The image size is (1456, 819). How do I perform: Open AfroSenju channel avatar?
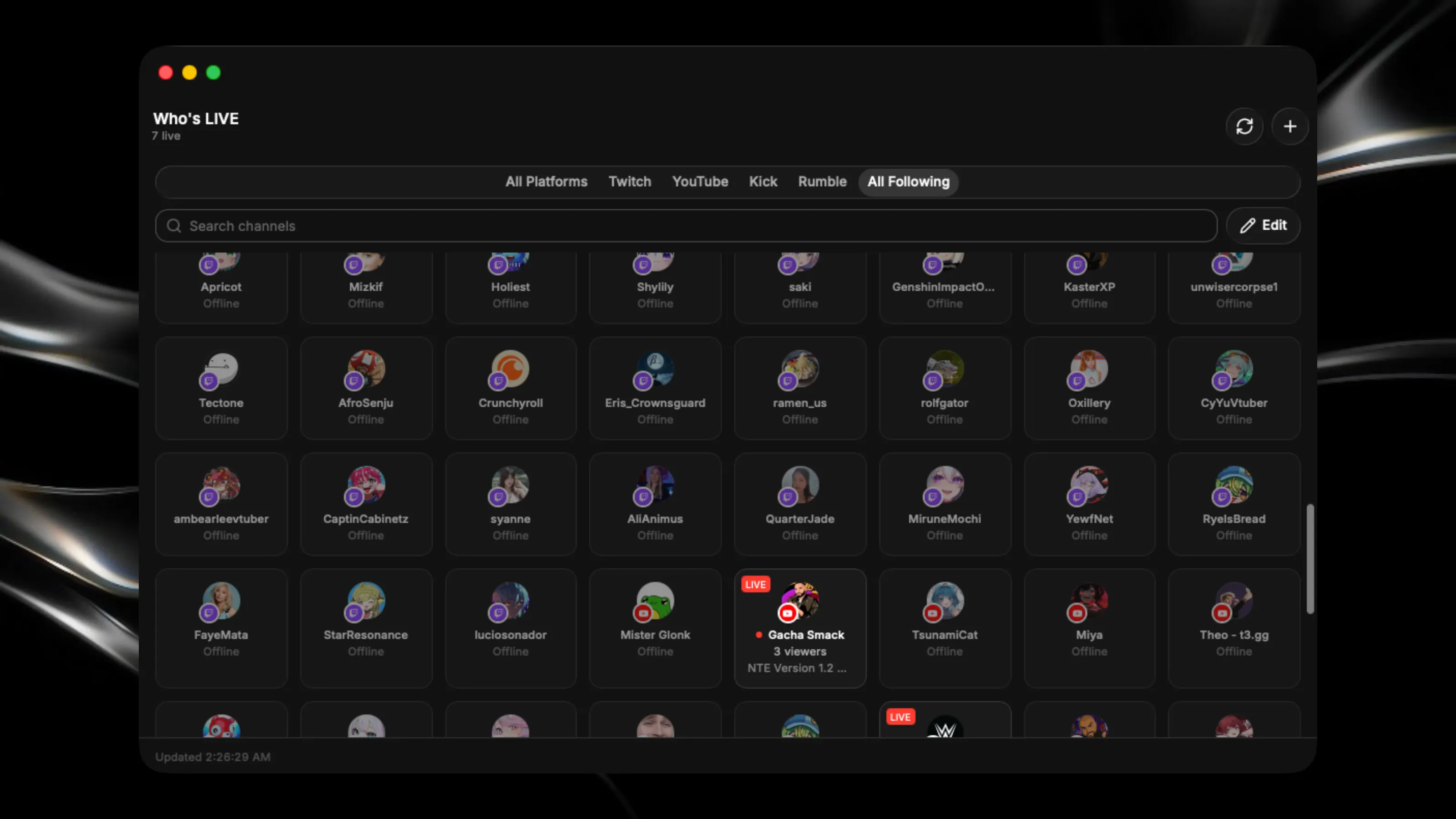366,369
